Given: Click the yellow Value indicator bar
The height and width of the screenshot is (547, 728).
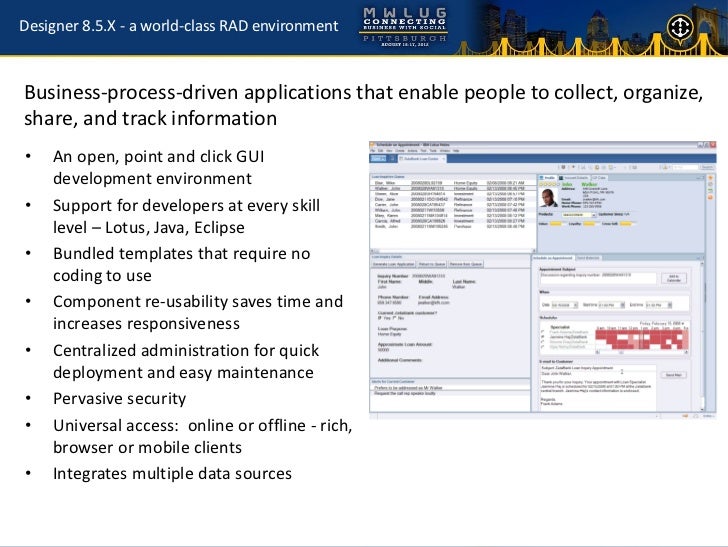Looking at the screenshot, I should [x=555, y=224].
